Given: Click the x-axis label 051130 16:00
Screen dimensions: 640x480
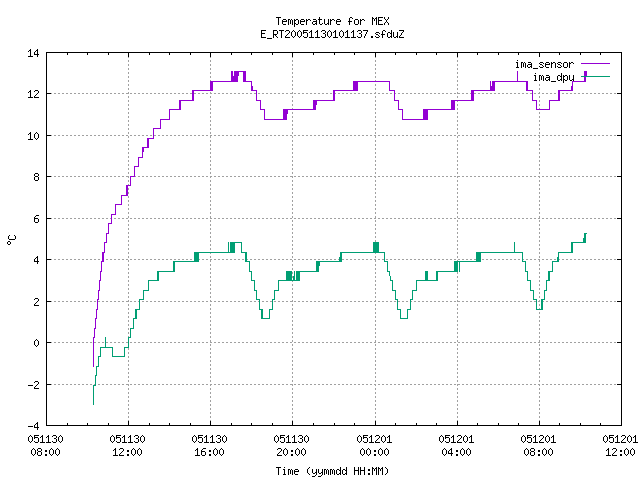Looking at the screenshot, I should (x=209, y=446).
